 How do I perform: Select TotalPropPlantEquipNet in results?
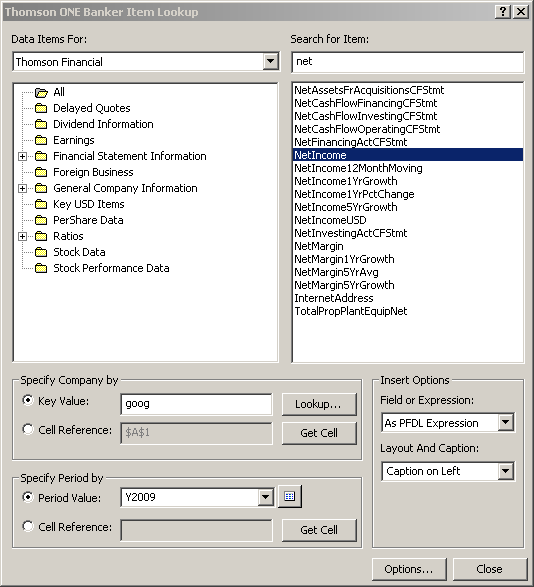(407, 311)
